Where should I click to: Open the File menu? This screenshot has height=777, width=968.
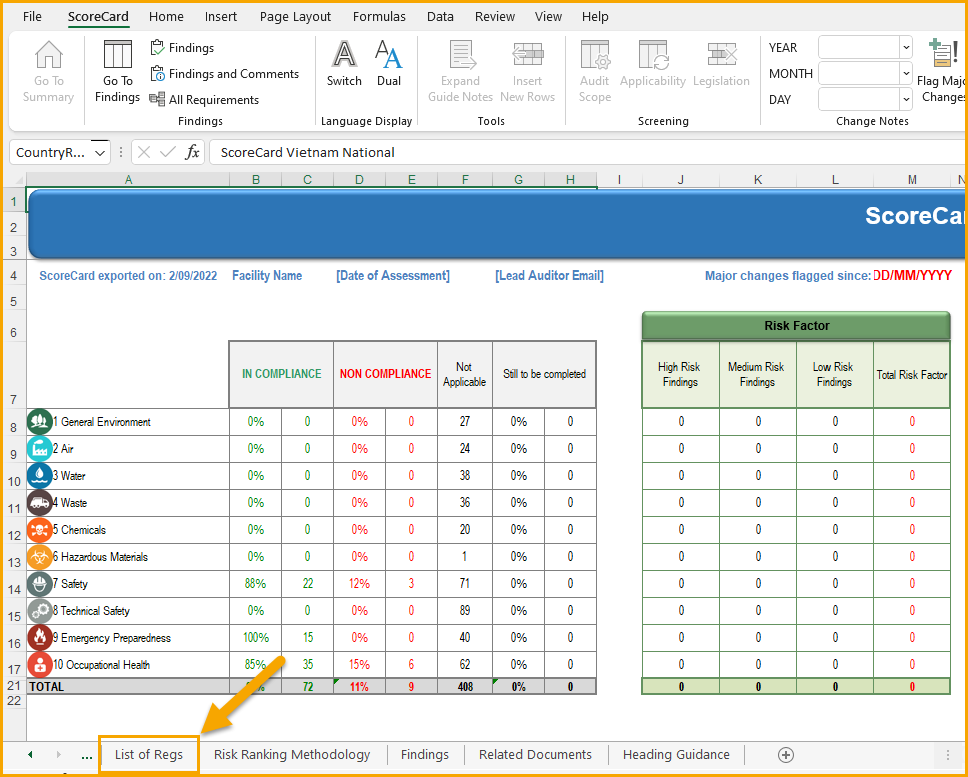(32, 17)
